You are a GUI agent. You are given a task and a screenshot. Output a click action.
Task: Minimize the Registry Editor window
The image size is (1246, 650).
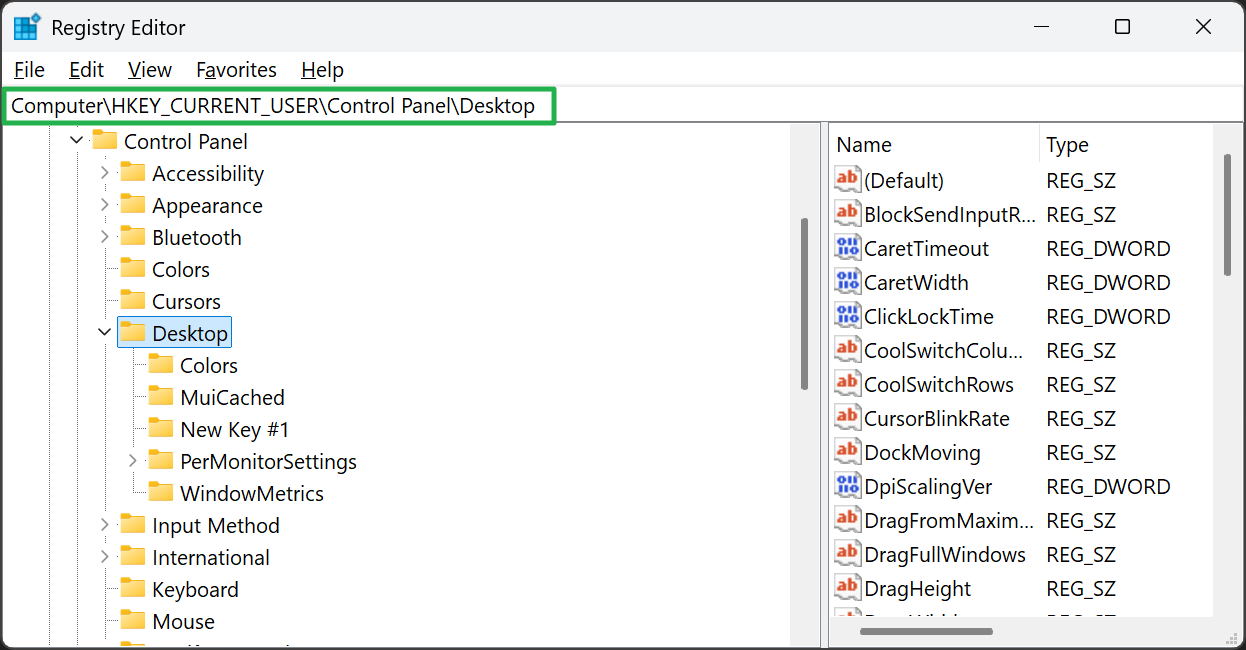[1041, 27]
